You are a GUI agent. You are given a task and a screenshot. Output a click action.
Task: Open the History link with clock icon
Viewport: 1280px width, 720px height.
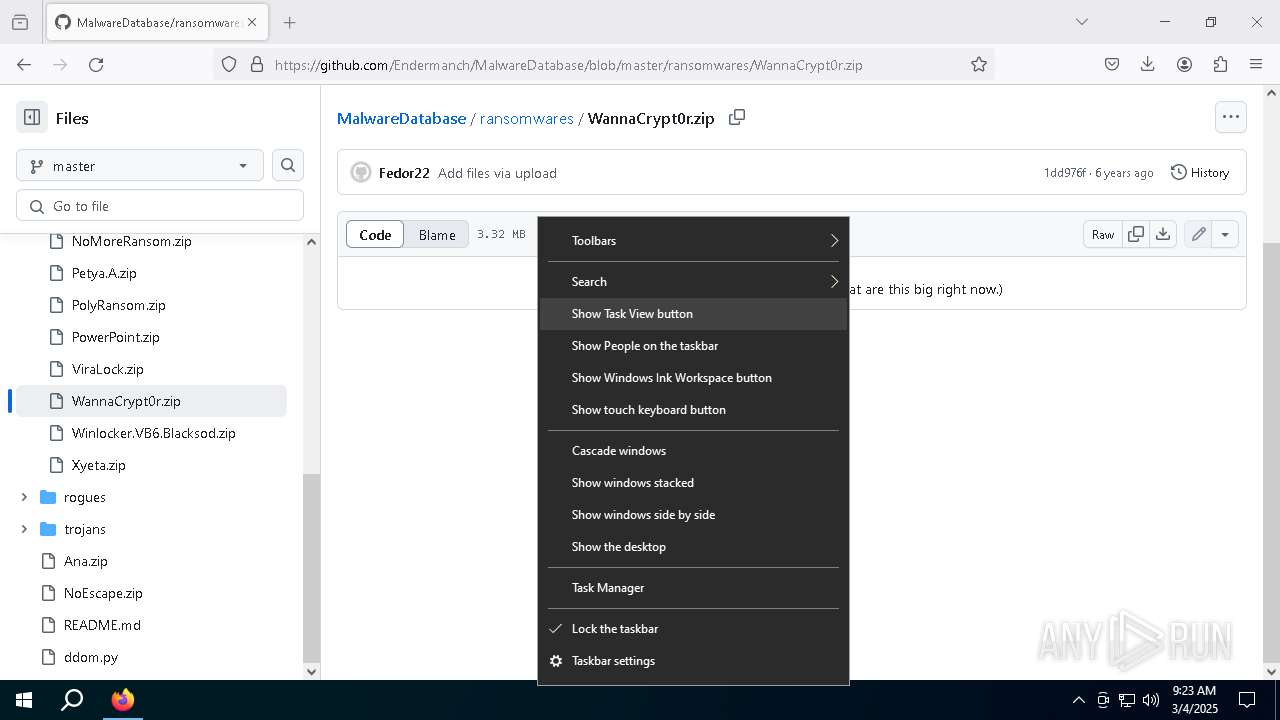pos(1200,172)
